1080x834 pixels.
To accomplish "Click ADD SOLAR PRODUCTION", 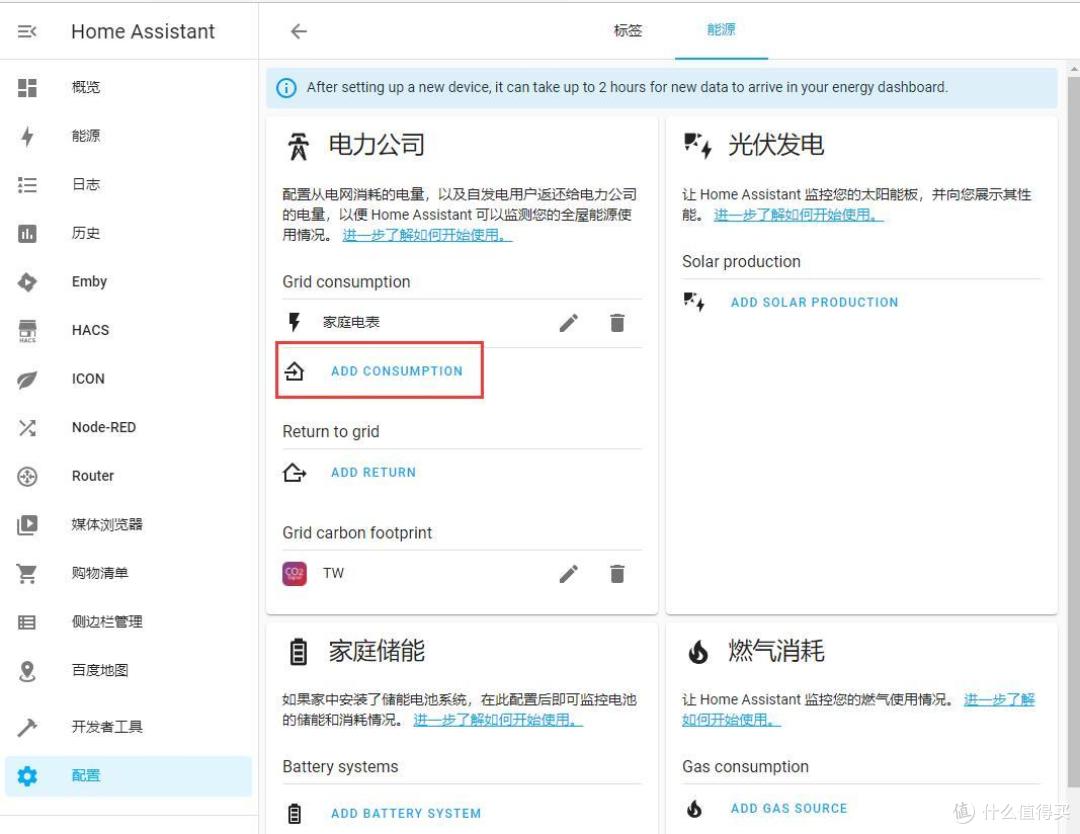I will click(814, 302).
